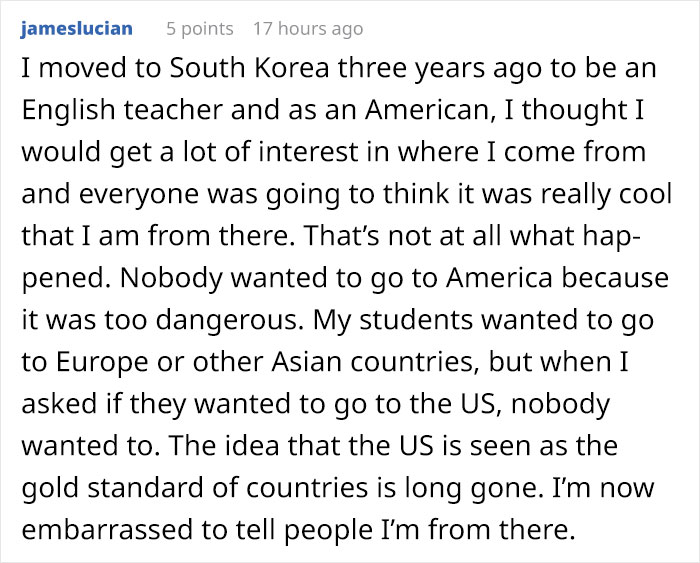Click the word 'America' before 'because'

click(x=499, y=278)
